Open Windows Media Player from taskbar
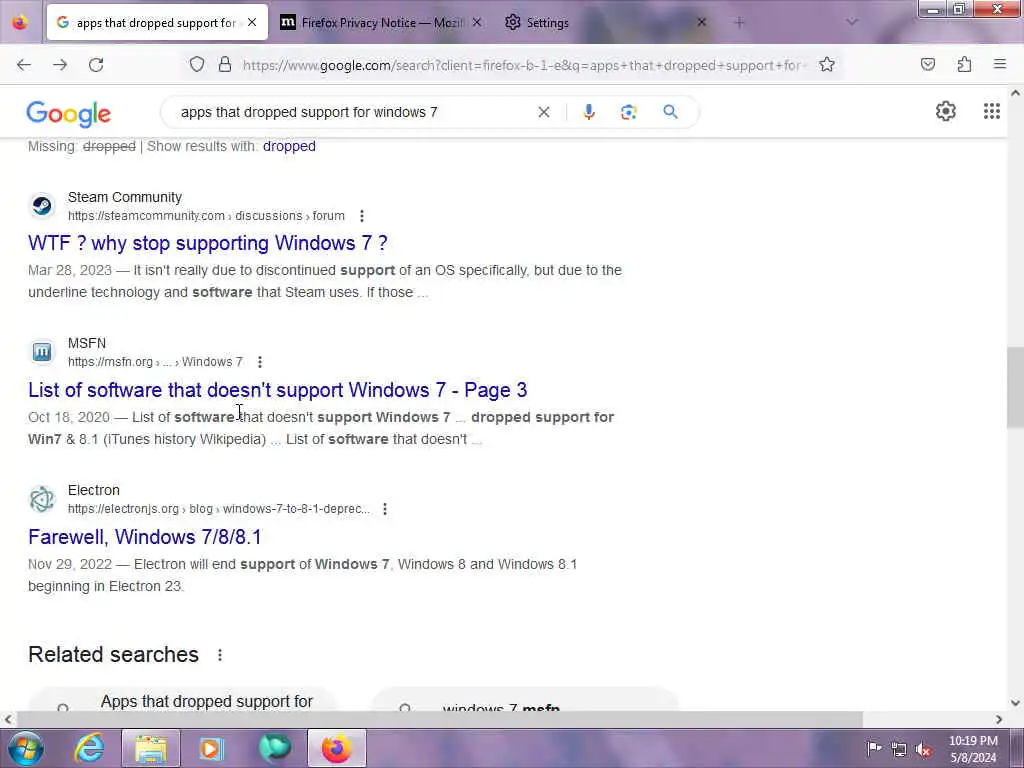1024x768 pixels. click(211, 748)
